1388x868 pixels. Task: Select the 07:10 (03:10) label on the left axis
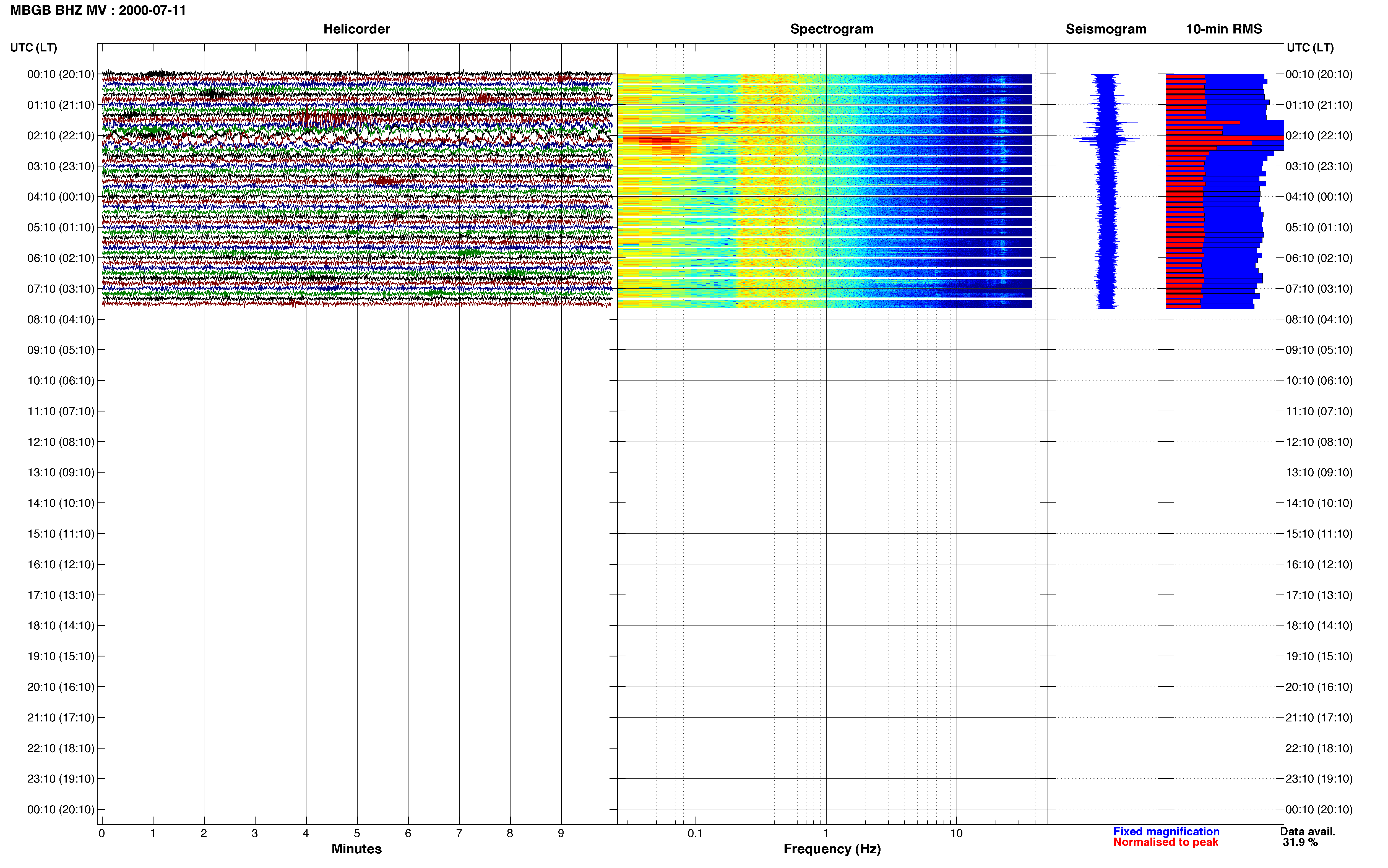tap(61, 288)
